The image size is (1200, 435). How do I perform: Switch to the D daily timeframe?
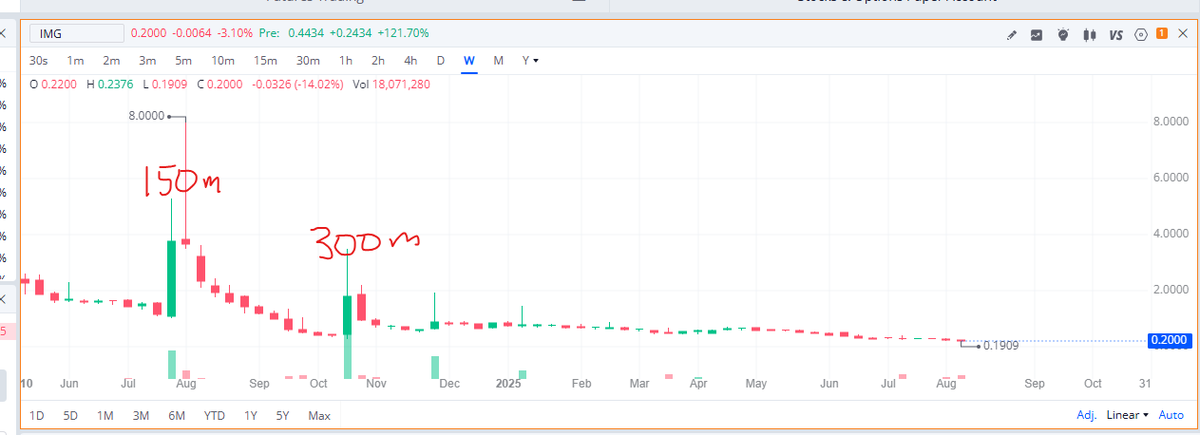440,61
